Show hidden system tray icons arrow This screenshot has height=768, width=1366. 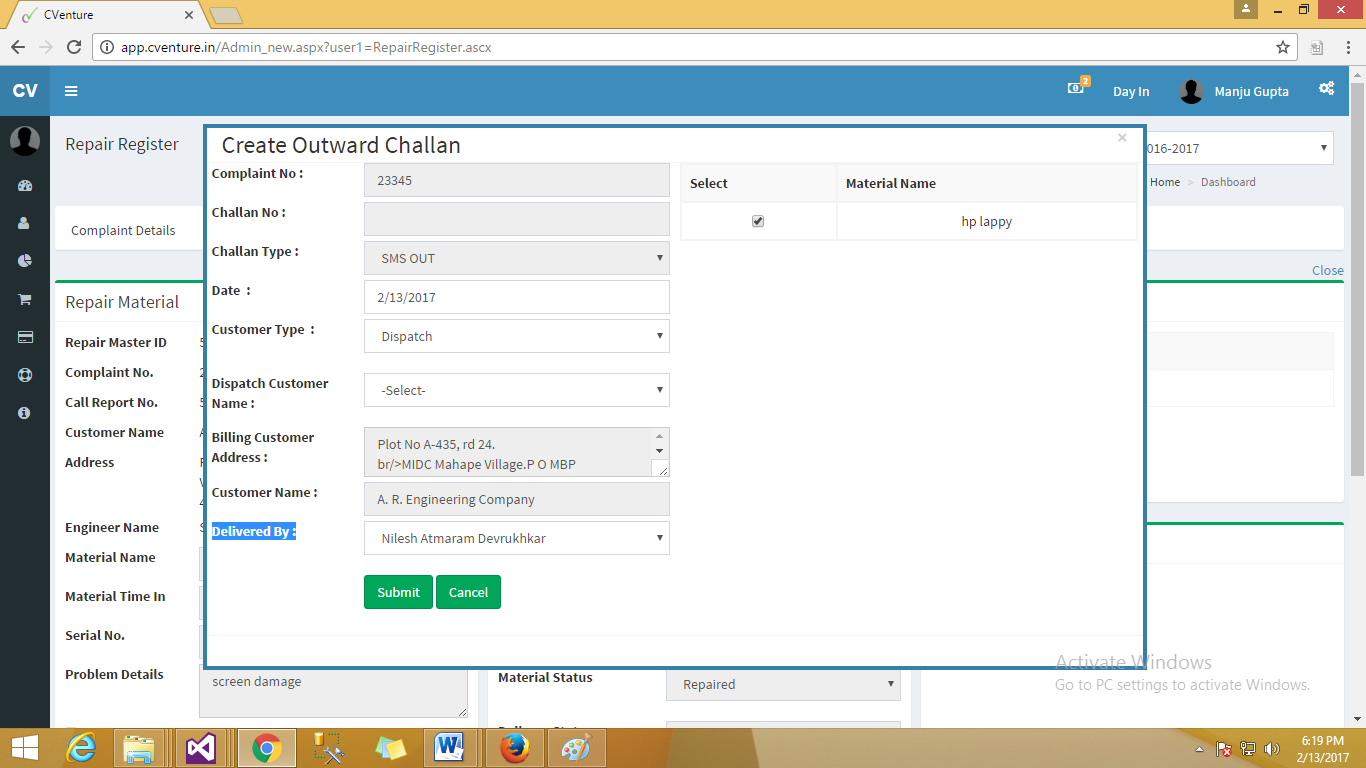1200,749
